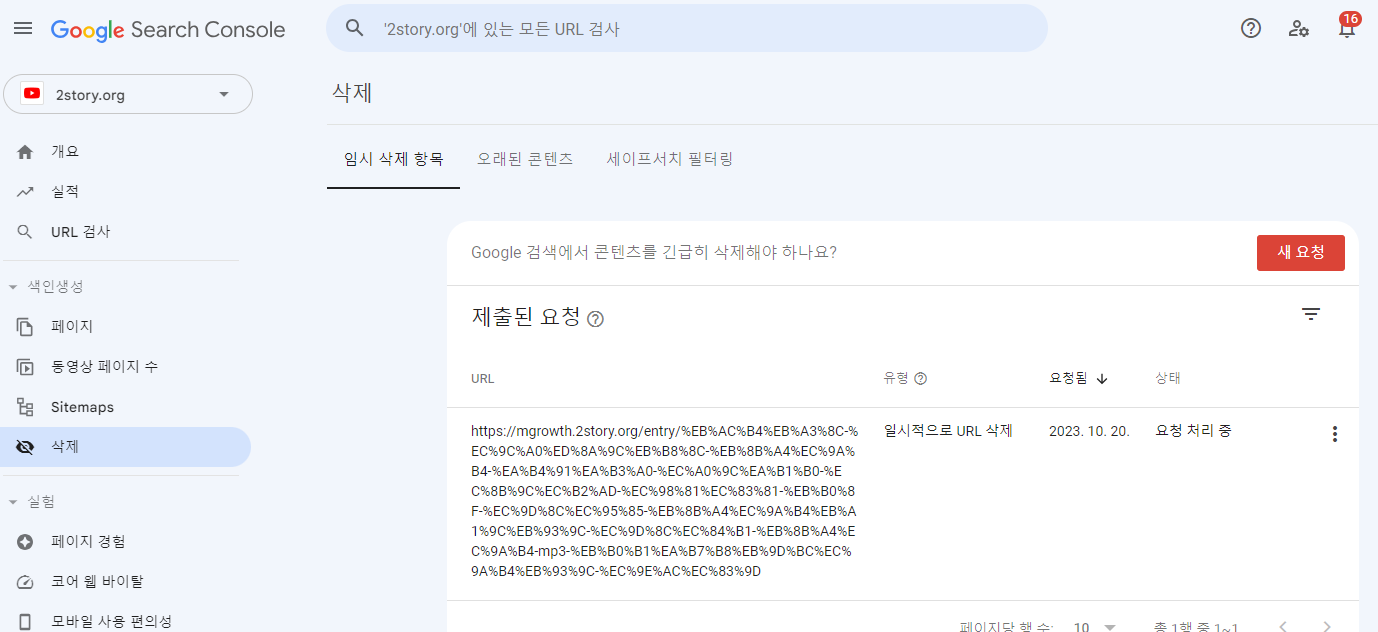
Task: Open user and permission settings icon
Action: click(x=1299, y=28)
